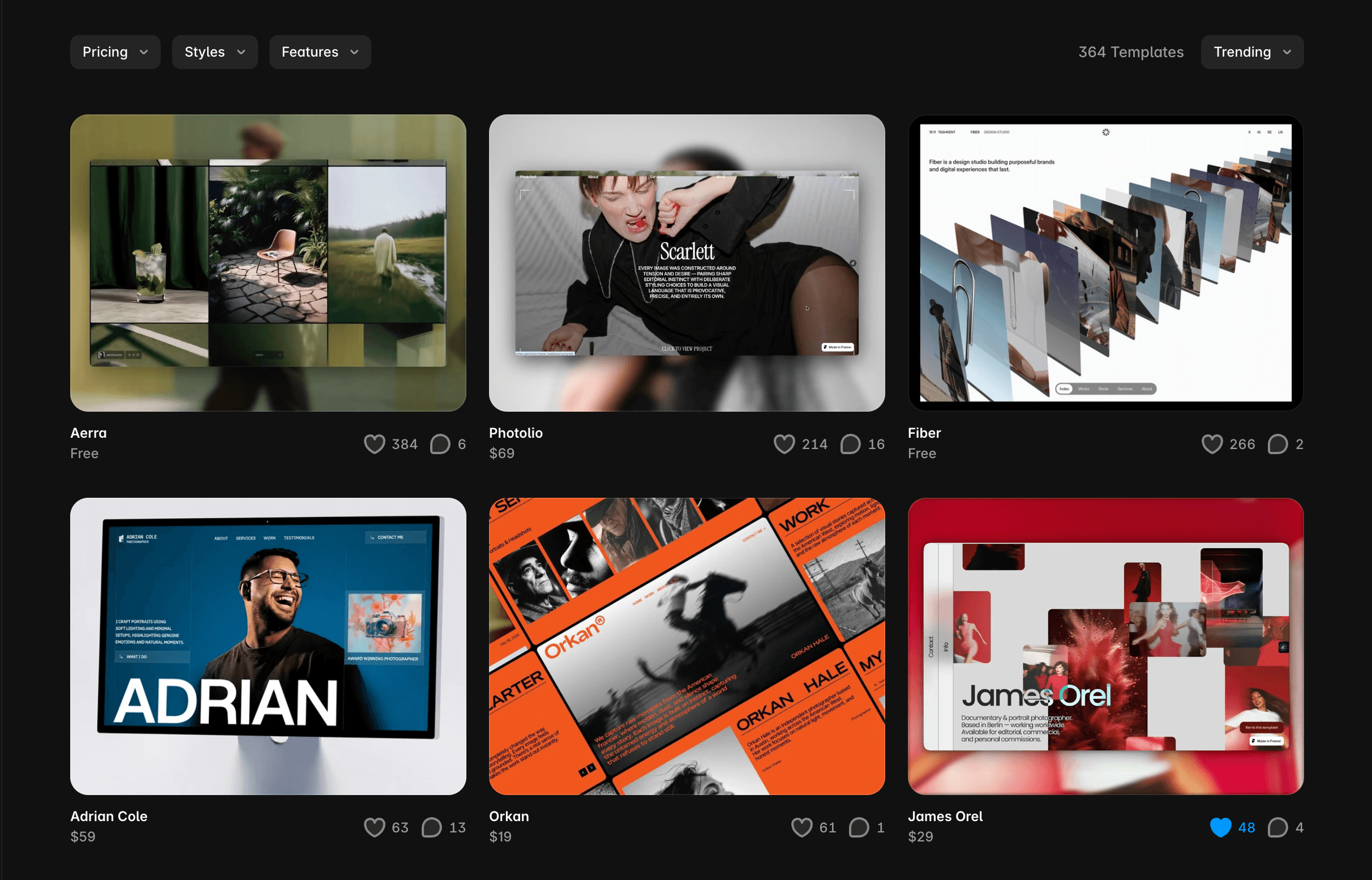Open the Aerra template thumbnail
This screenshot has height=880, width=1372.
click(268, 263)
